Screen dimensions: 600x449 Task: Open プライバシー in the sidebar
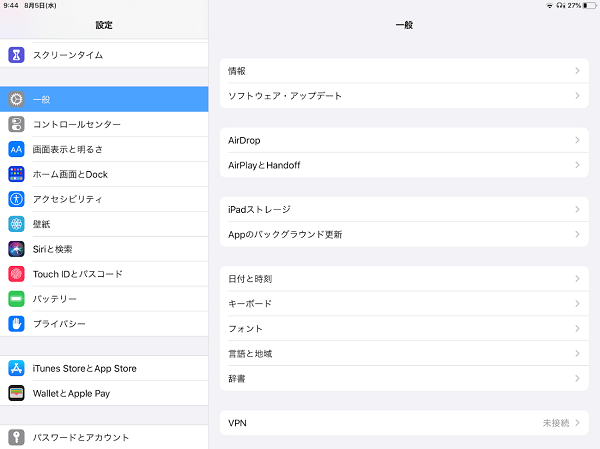[104, 324]
